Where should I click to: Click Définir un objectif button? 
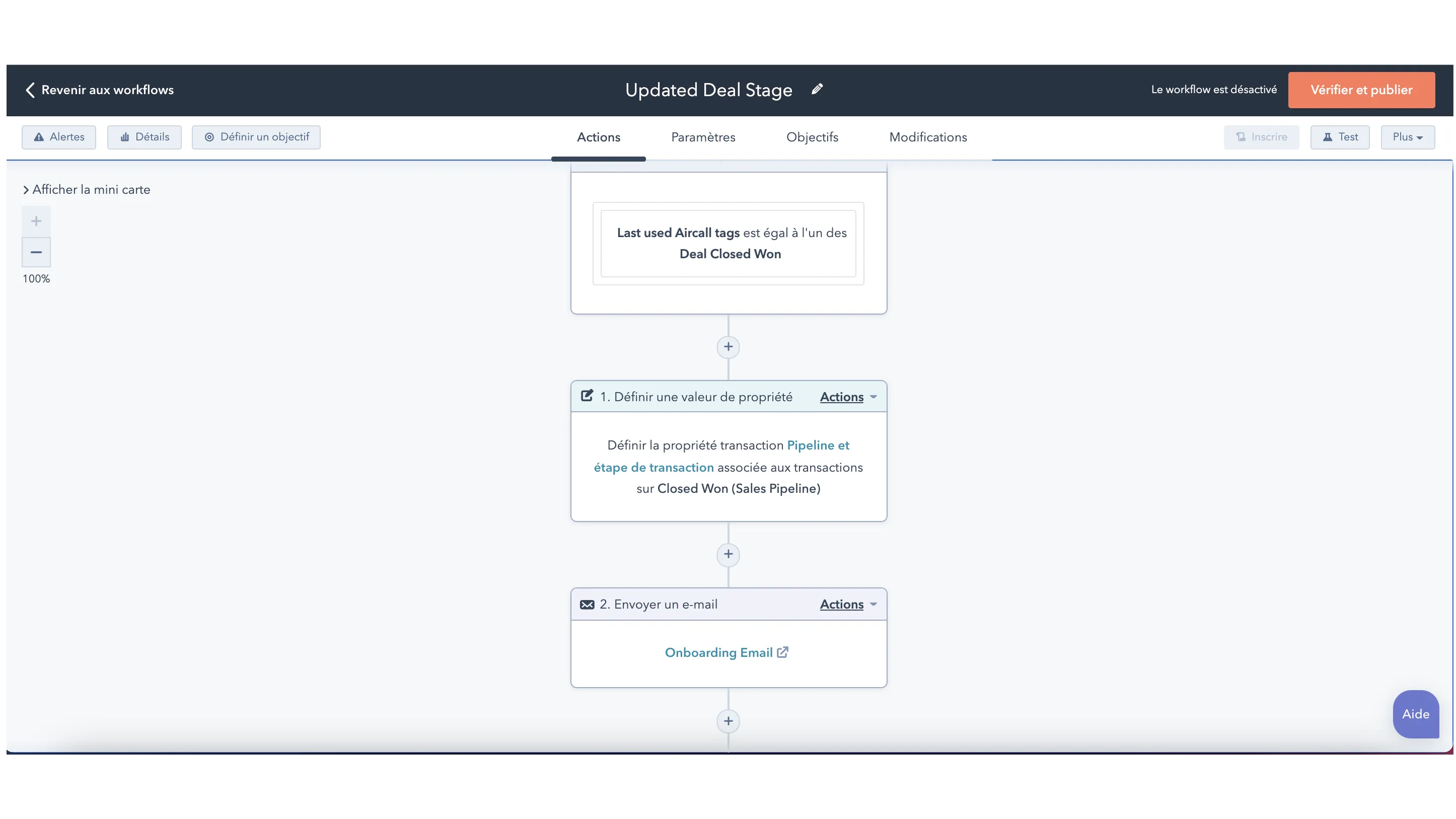[256, 137]
